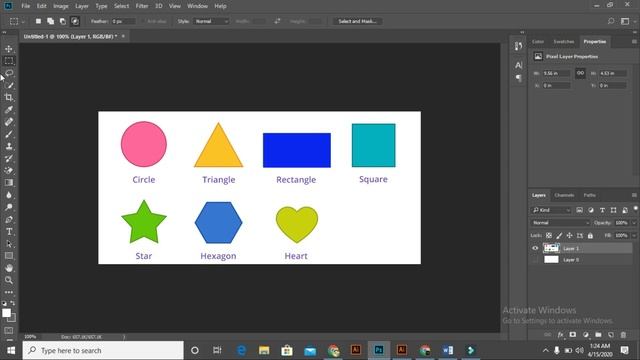Add a layer mask from Layers panel
640x360 pixels.
pos(573,335)
